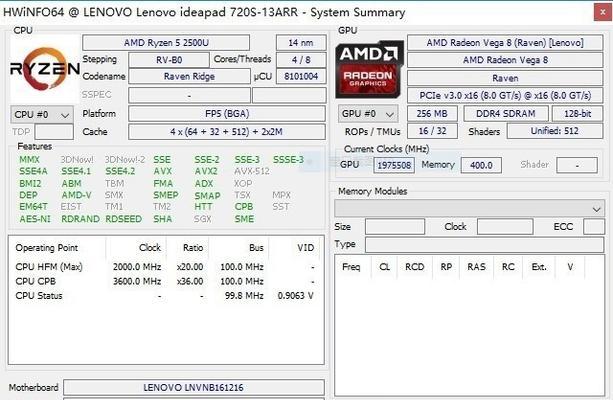Click the 3600.0 MHz clock value
613x400 pixels.
coord(137,282)
